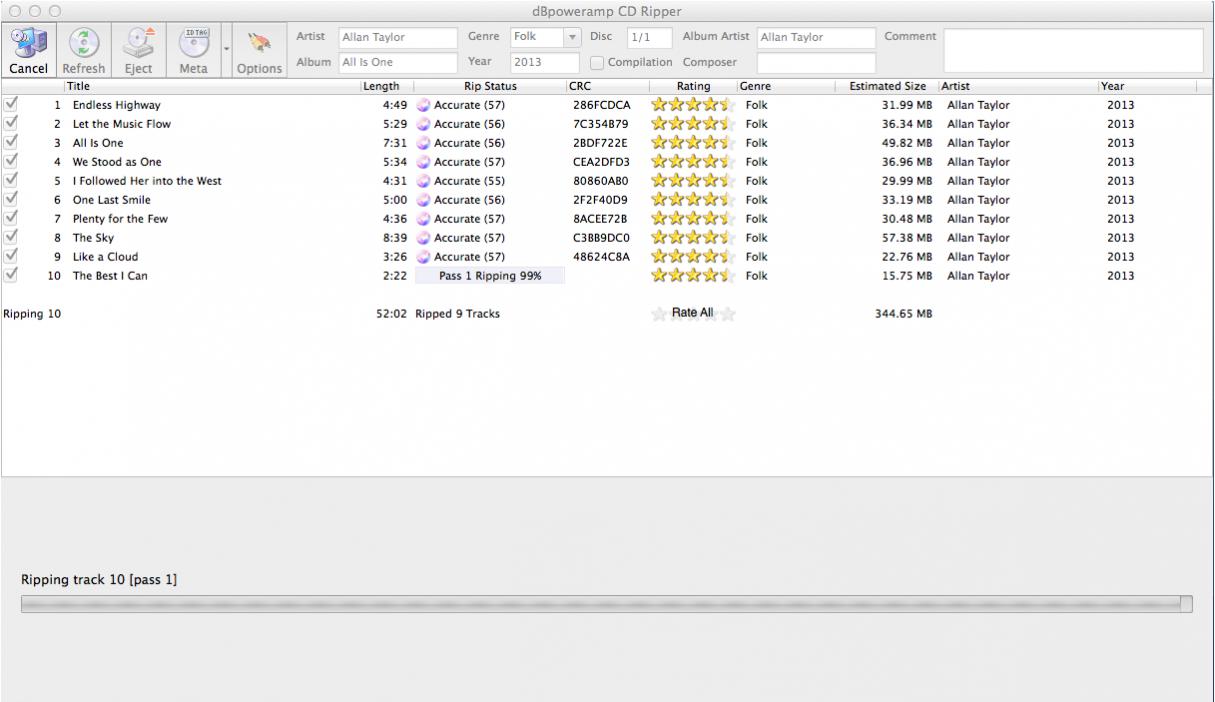Expand the arrow next to Meta button
The height and width of the screenshot is (702, 1215).
point(226,48)
